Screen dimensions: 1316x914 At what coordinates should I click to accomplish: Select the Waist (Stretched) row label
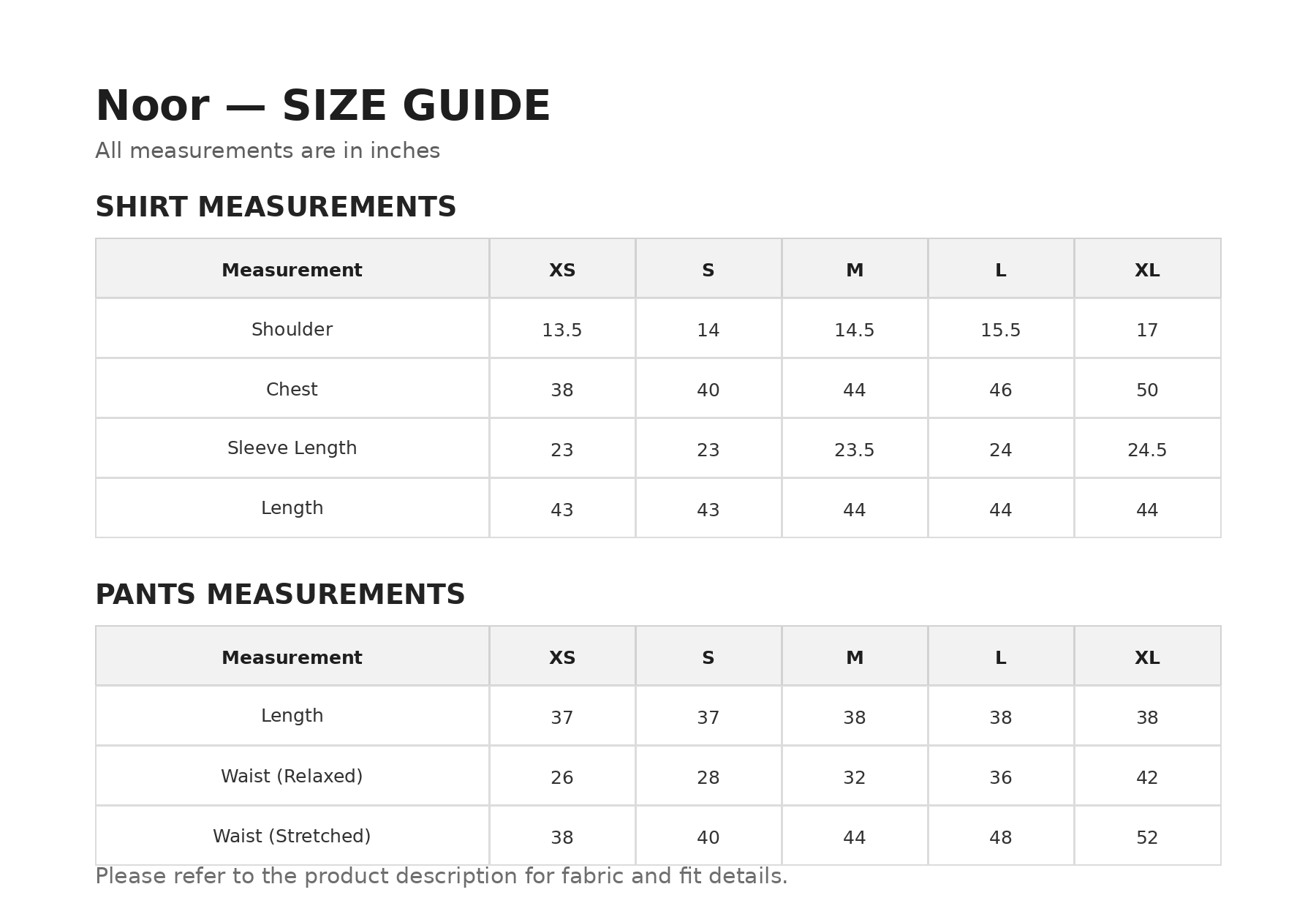(x=292, y=836)
